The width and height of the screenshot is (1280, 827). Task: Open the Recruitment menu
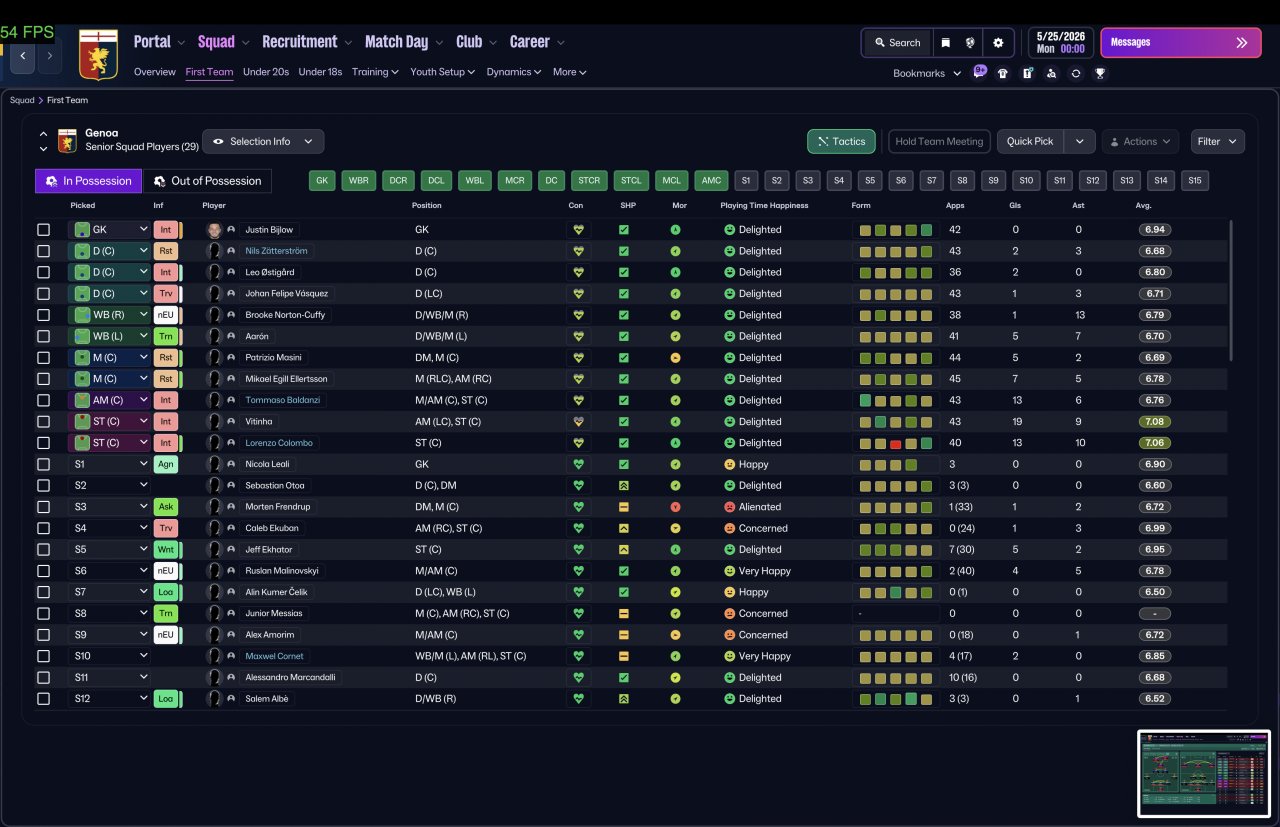[307, 42]
